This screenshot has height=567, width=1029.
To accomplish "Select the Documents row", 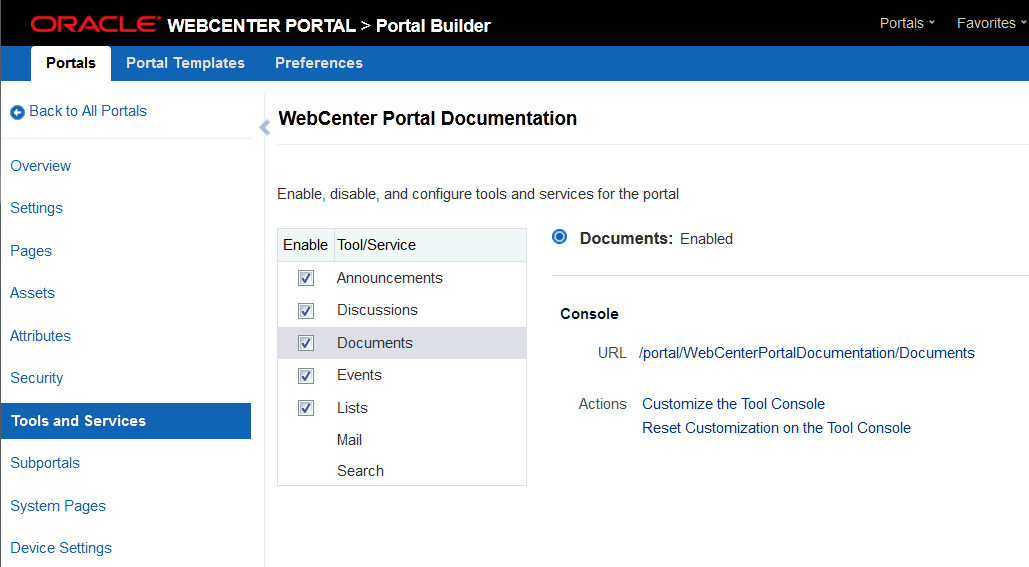I will click(402, 343).
